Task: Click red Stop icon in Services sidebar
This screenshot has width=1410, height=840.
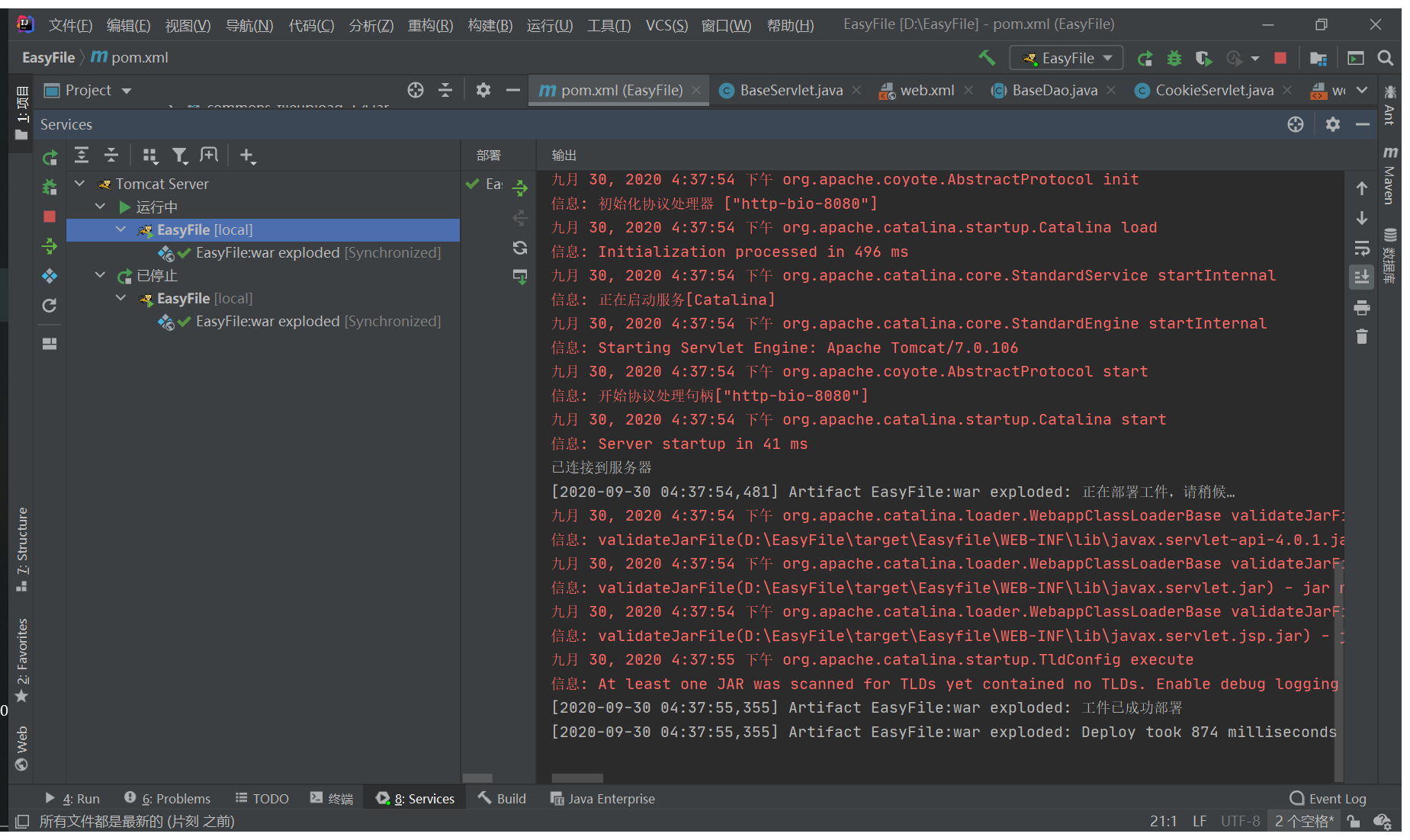Action: click(x=50, y=216)
